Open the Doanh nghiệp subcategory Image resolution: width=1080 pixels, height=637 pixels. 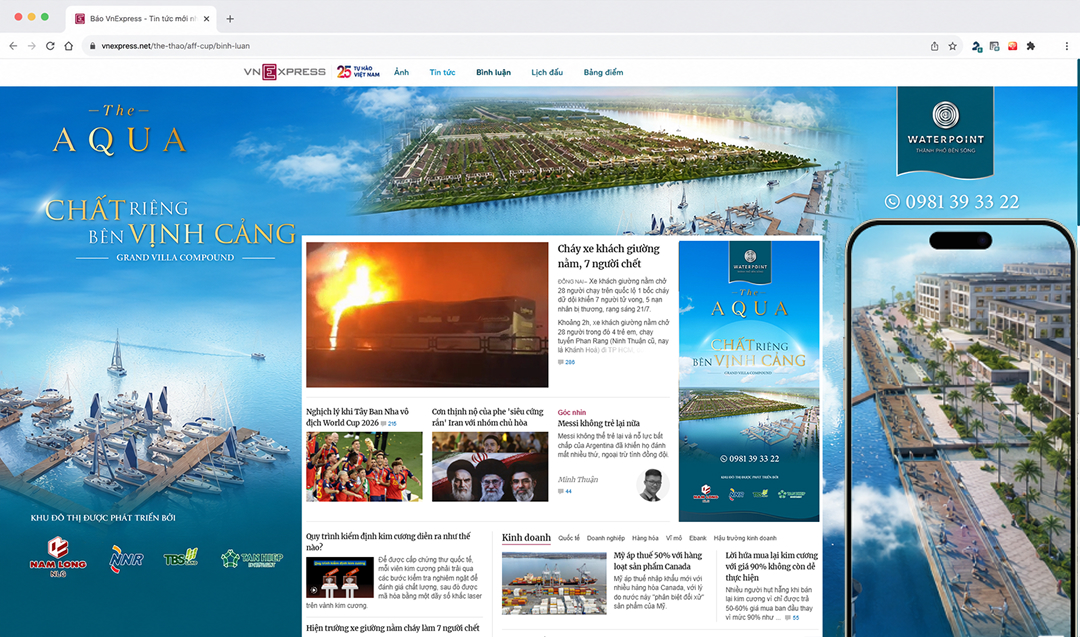click(605, 539)
